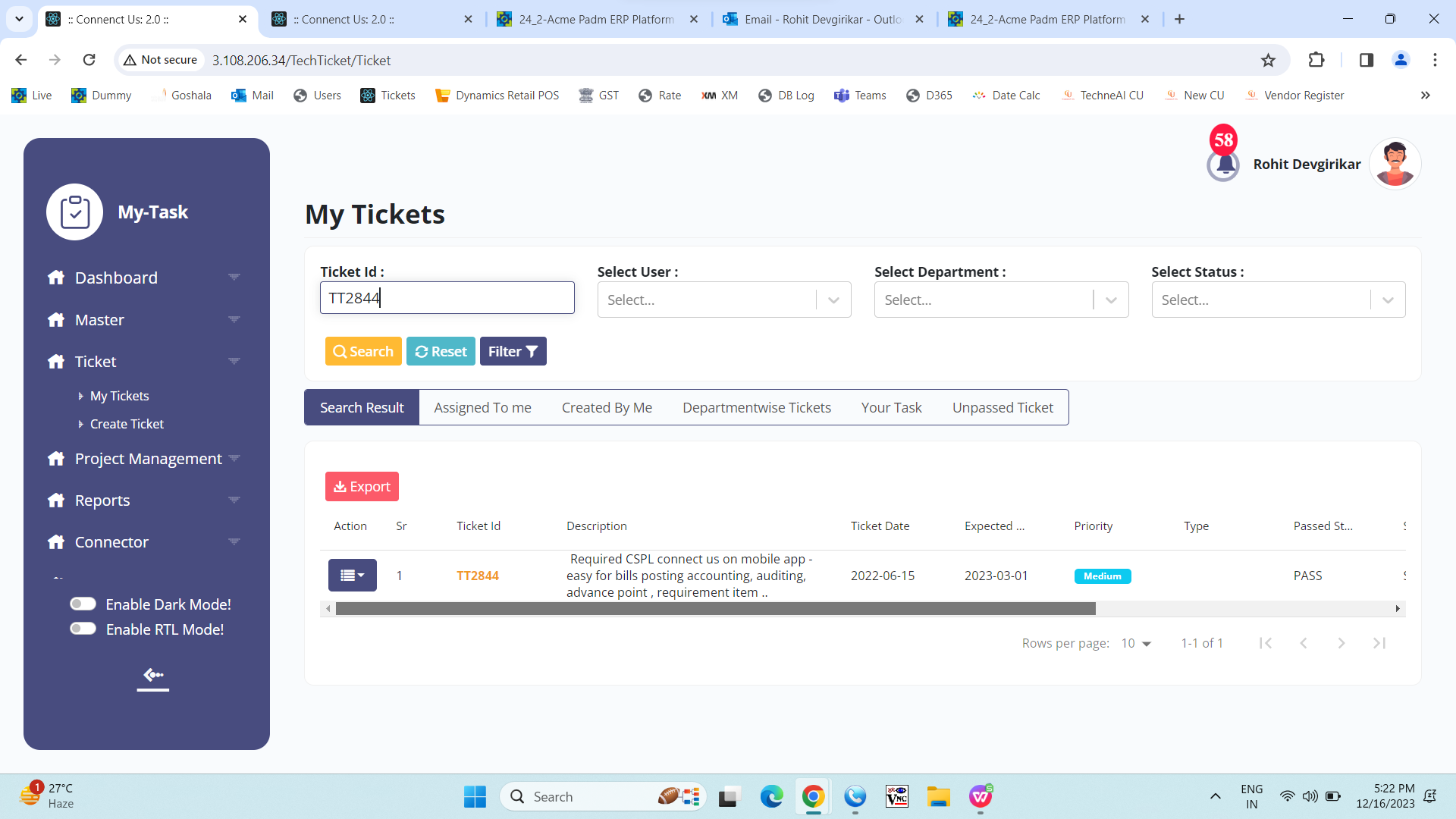Expand the Connector sidebar menu

(x=143, y=542)
